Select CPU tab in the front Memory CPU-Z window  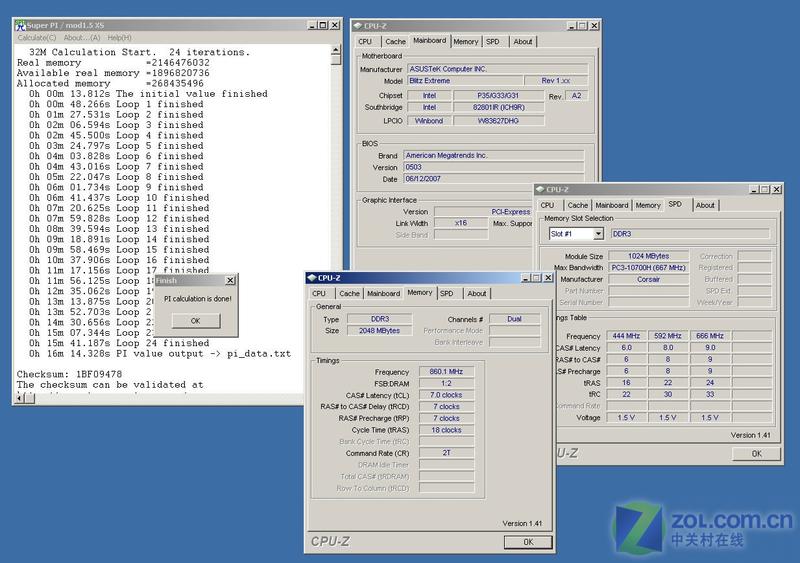pos(319,293)
